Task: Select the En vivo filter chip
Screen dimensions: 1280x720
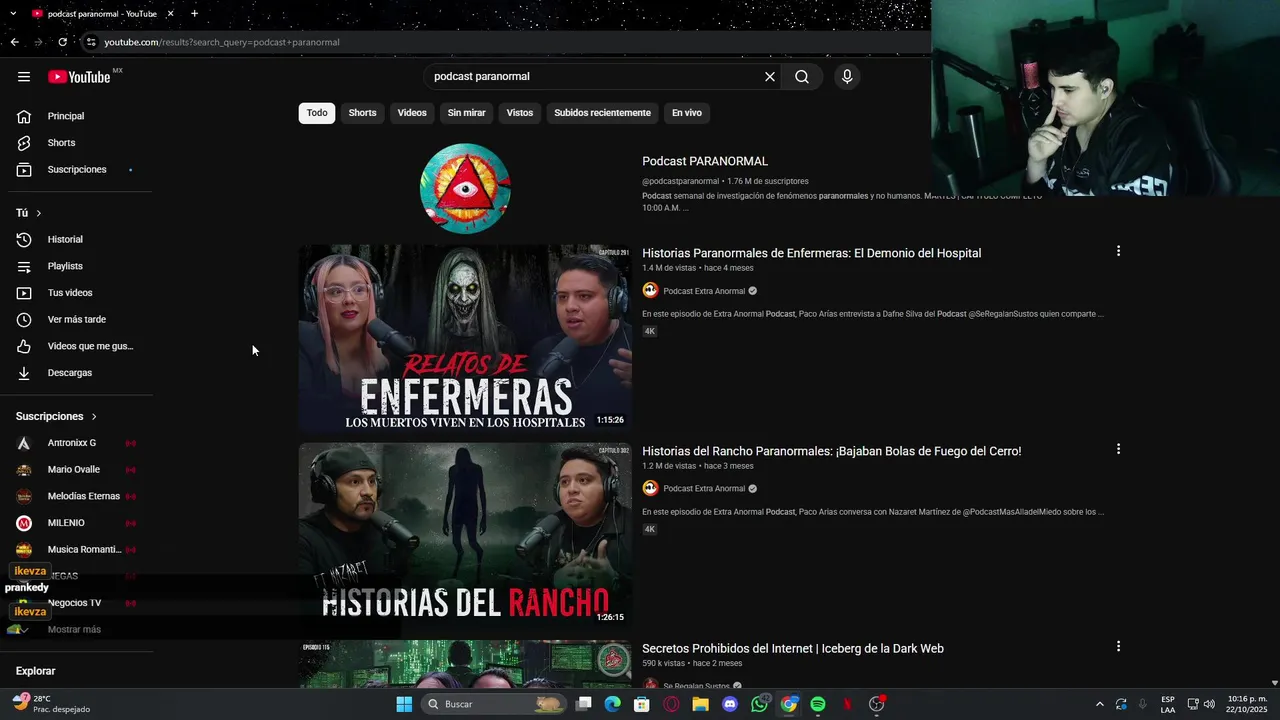Action: click(x=687, y=113)
